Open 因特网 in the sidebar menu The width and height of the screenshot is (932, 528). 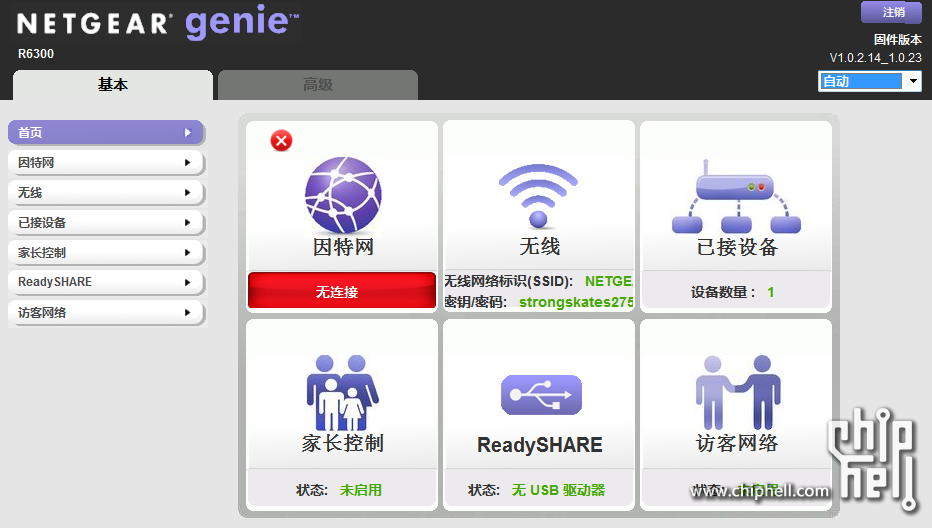pyautogui.click(x=106, y=162)
